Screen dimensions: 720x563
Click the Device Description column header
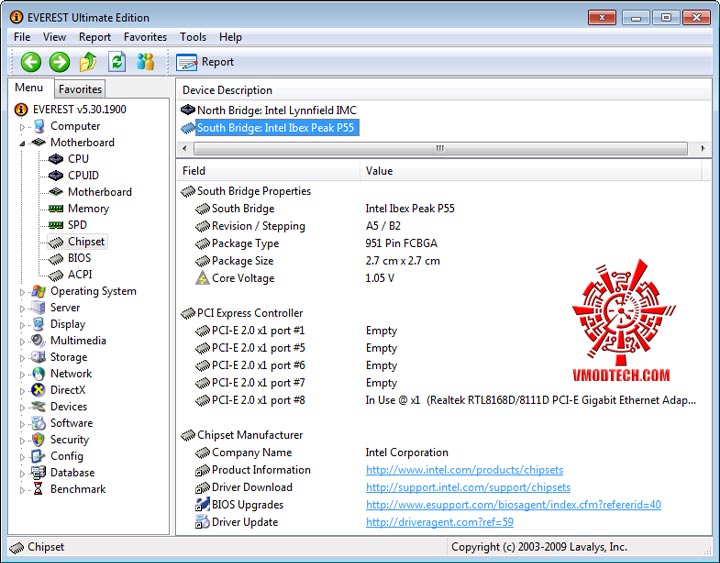[444, 90]
